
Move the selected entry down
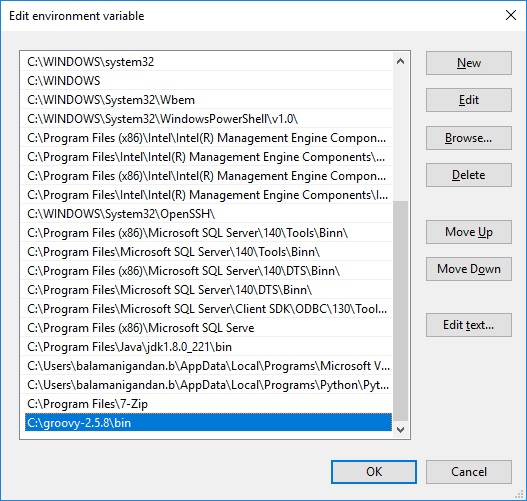click(469, 269)
